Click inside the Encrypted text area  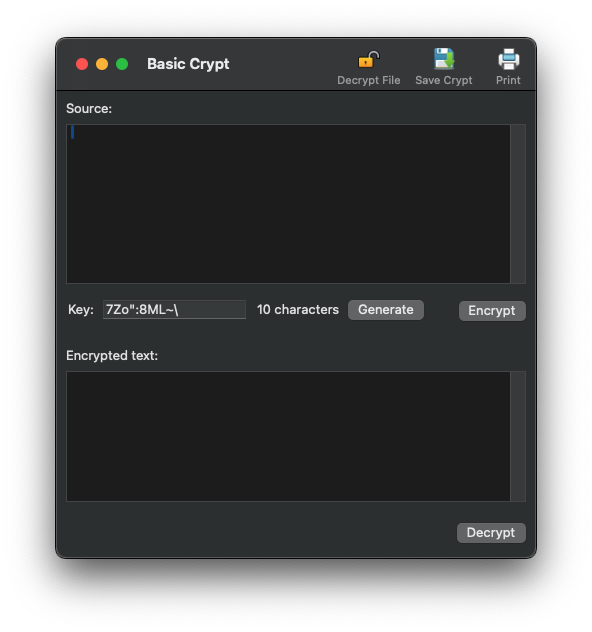pyautogui.click(x=288, y=437)
